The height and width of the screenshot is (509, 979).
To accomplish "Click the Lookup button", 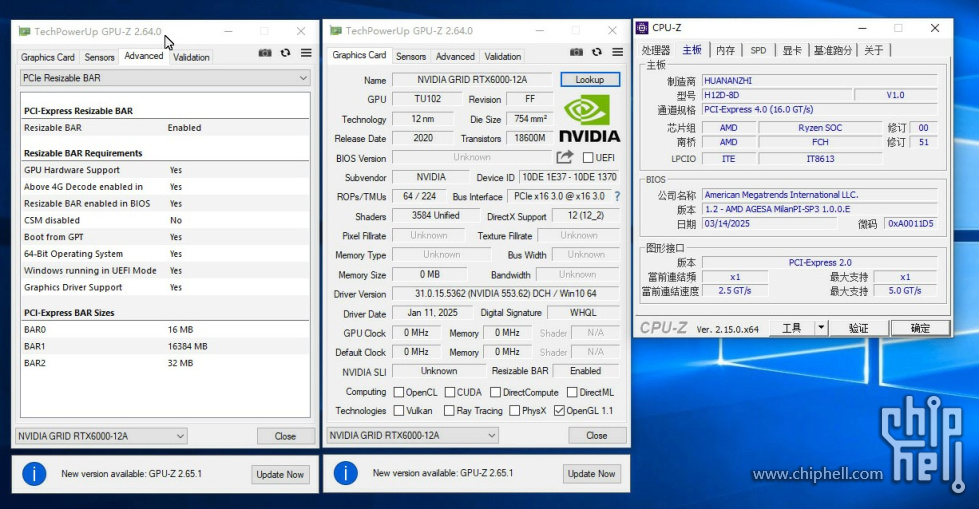I will click(589, 80).
